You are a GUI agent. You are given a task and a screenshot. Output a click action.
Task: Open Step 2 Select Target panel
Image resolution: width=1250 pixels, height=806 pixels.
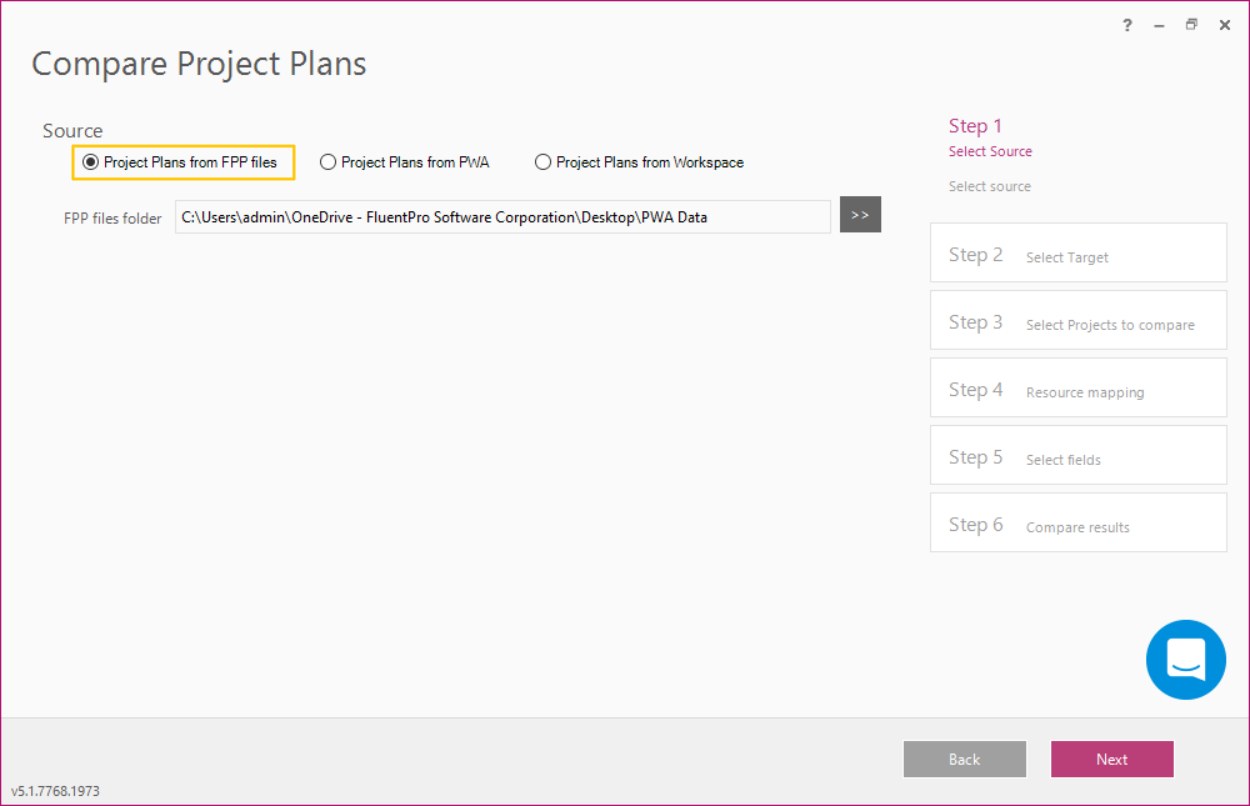pyautogui.click(x=1078, y=253)
